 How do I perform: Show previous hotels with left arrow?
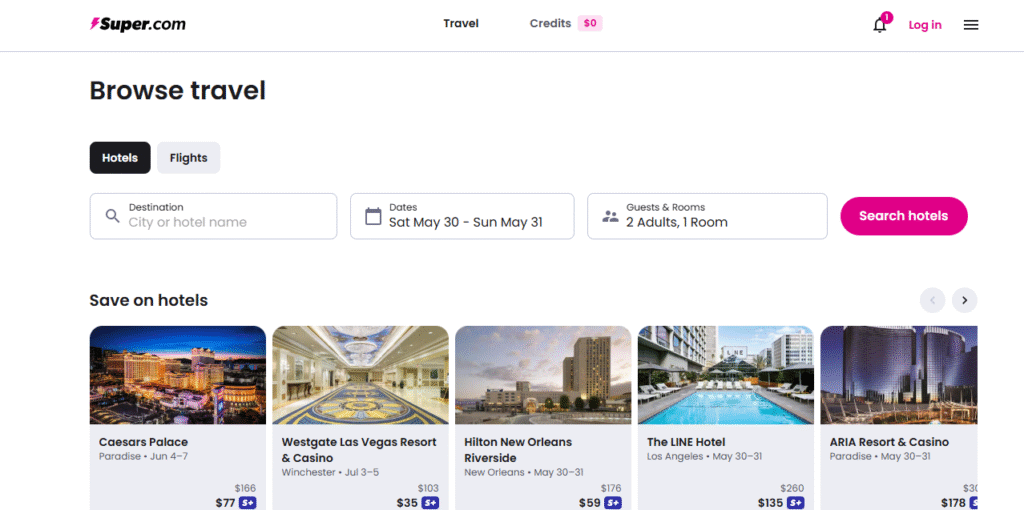933,300
